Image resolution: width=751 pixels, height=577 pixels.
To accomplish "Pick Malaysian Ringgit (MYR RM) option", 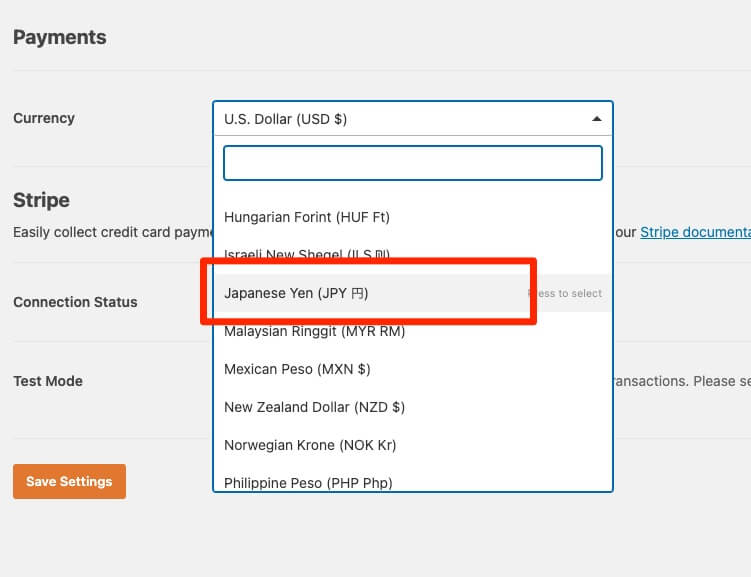I will pos(413,331).
